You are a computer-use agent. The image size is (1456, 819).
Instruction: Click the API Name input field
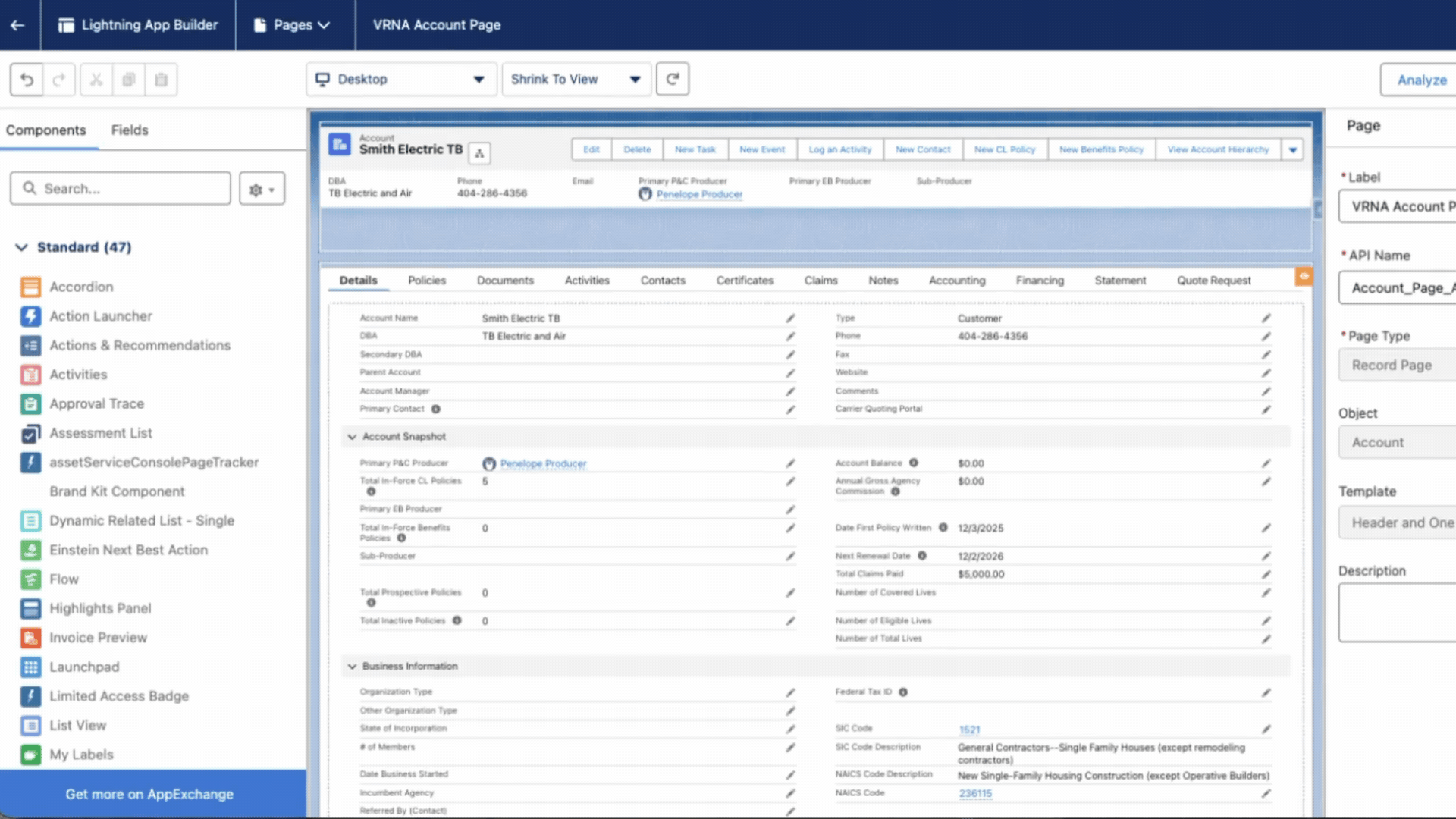click(1398, 288)
